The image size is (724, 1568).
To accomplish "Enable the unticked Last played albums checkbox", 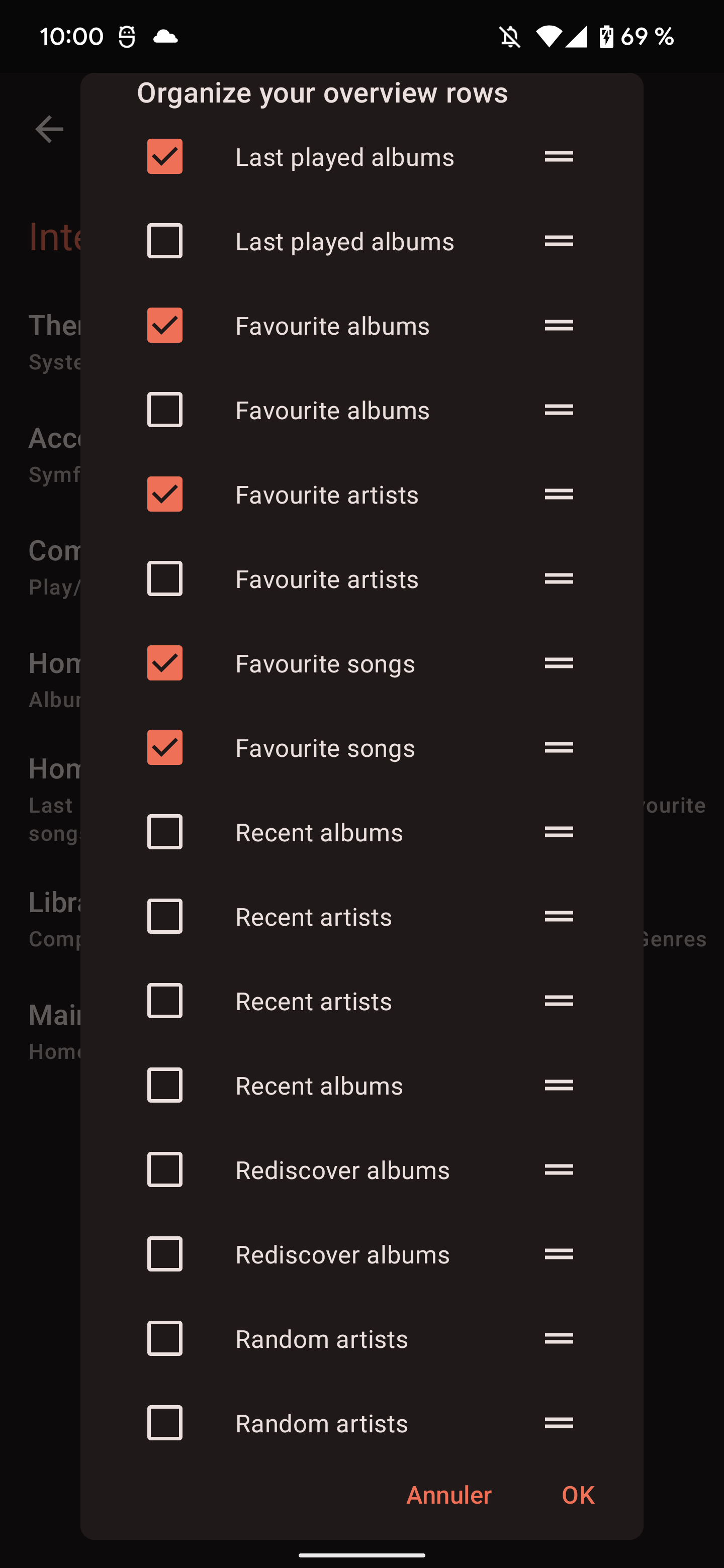I will (x=164, y=241).
